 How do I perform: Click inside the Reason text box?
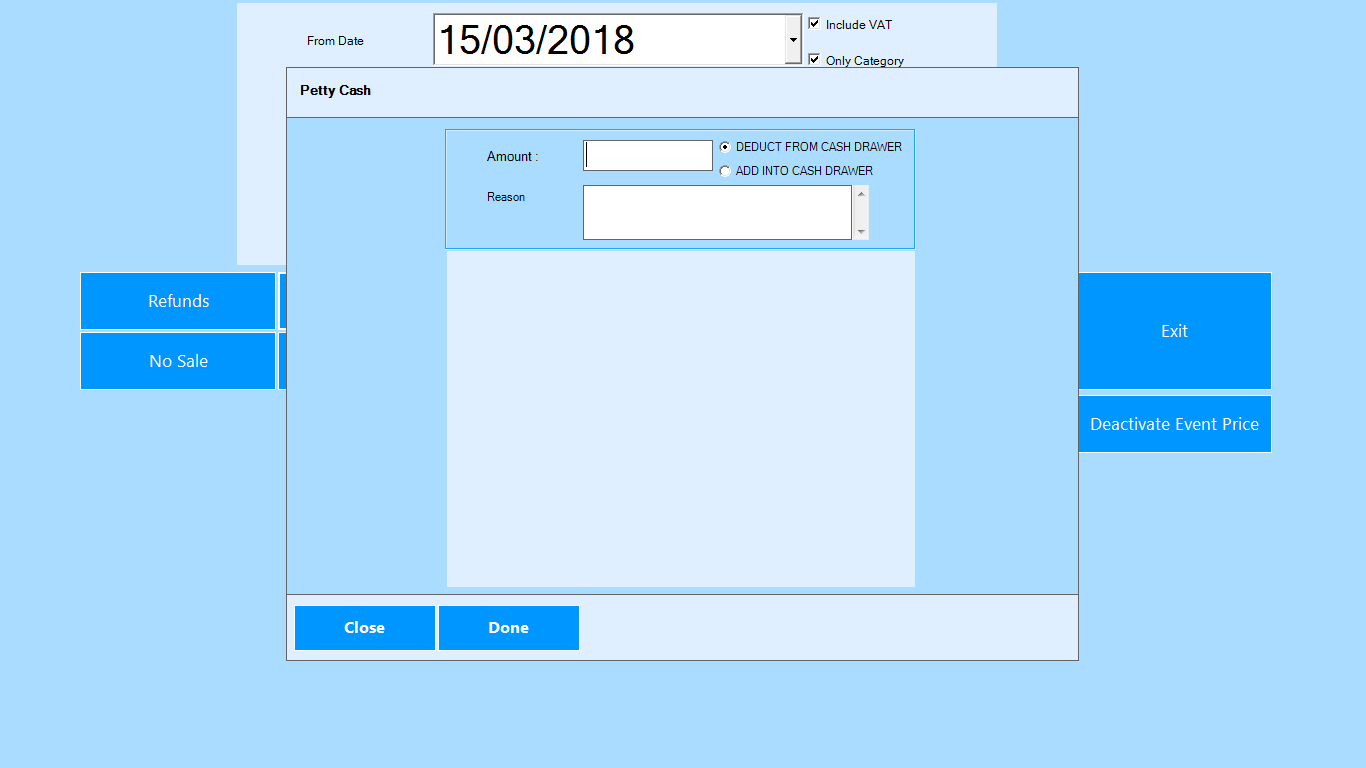716,212
